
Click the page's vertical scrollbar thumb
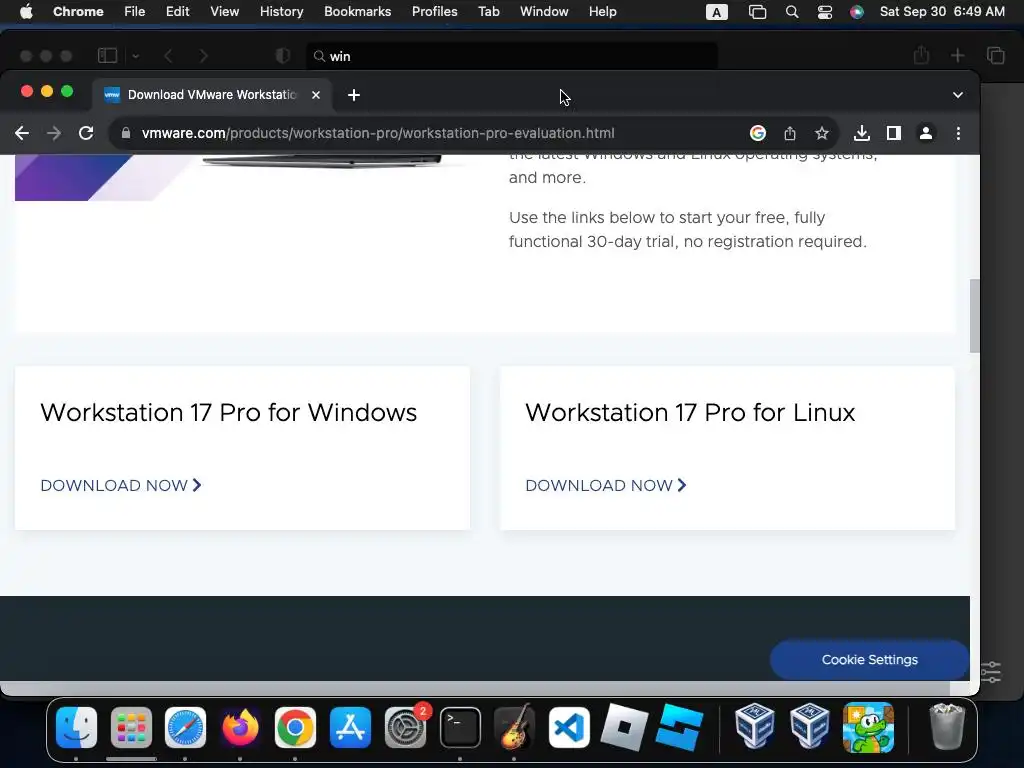974,316
